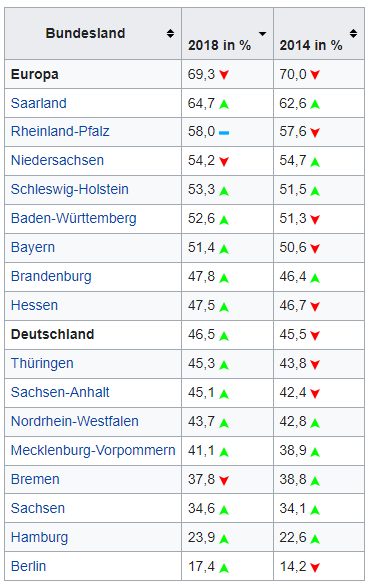The height and width of the screenshot is (584, 375).
Task: Sort table by Bundesland column arrows
Action: 170,33
